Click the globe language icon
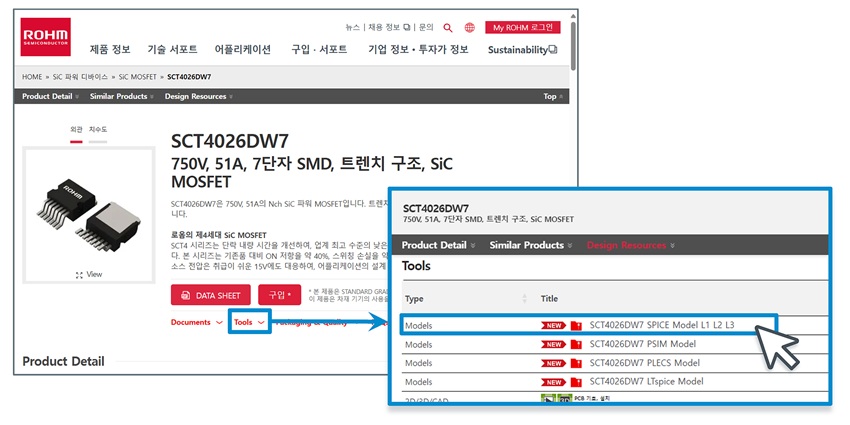The height and width of the screenshot is (425, 850). pyautogui.click(x=470, y=27)
